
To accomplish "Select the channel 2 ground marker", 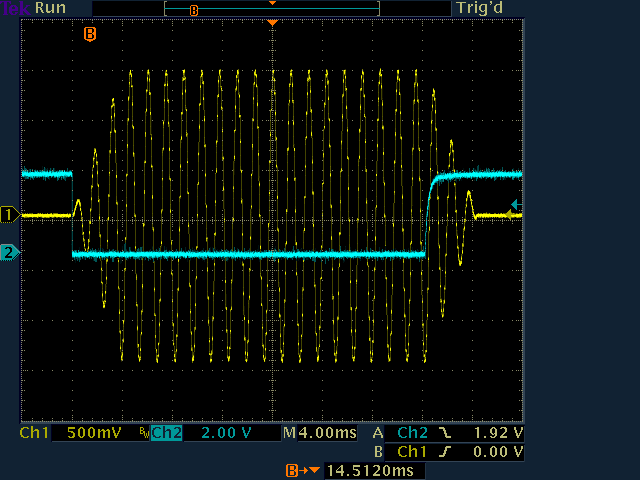I will pyautogui.click(x=10, y=253).
